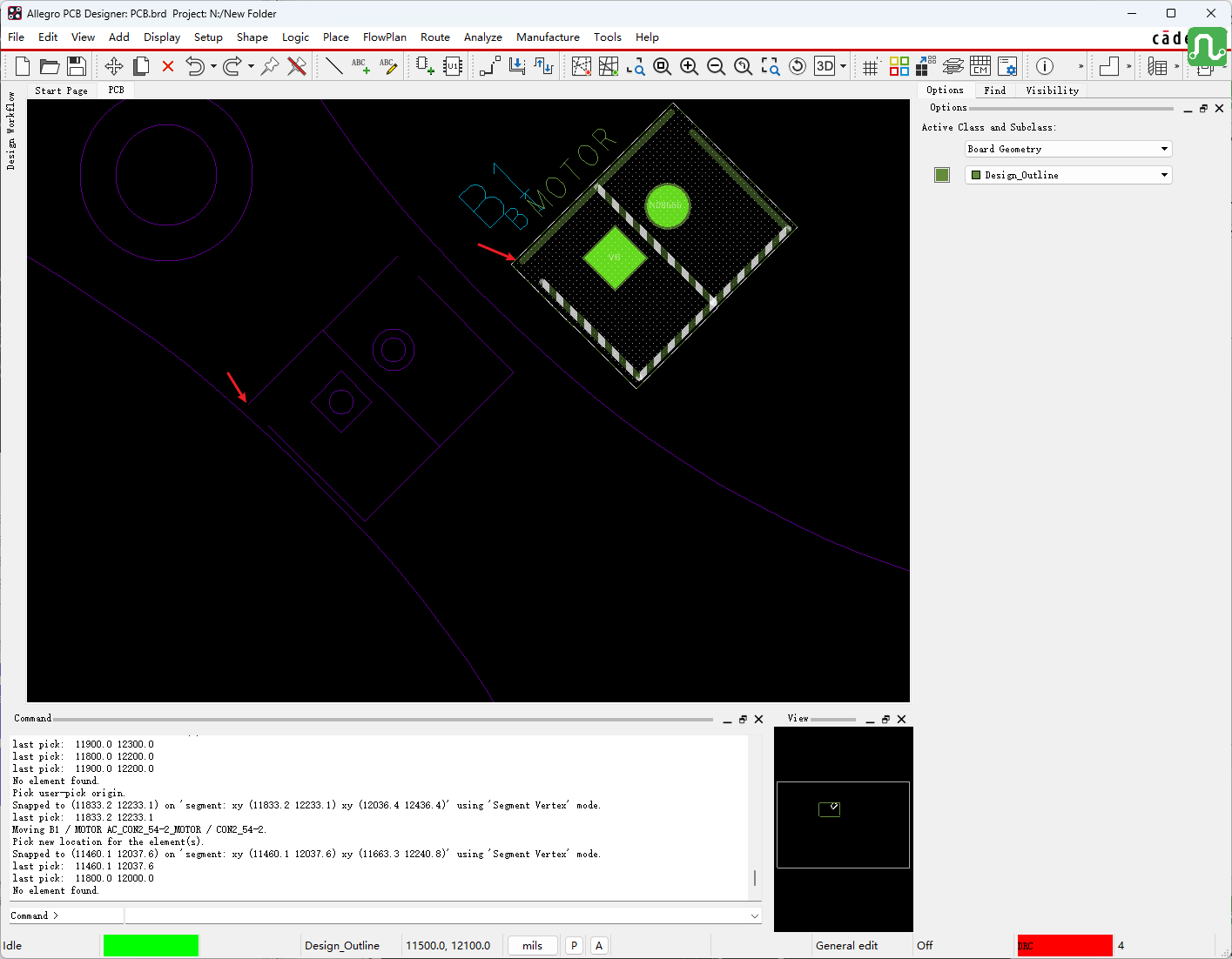Click the General edit mode label

click(x=846, y=946)
